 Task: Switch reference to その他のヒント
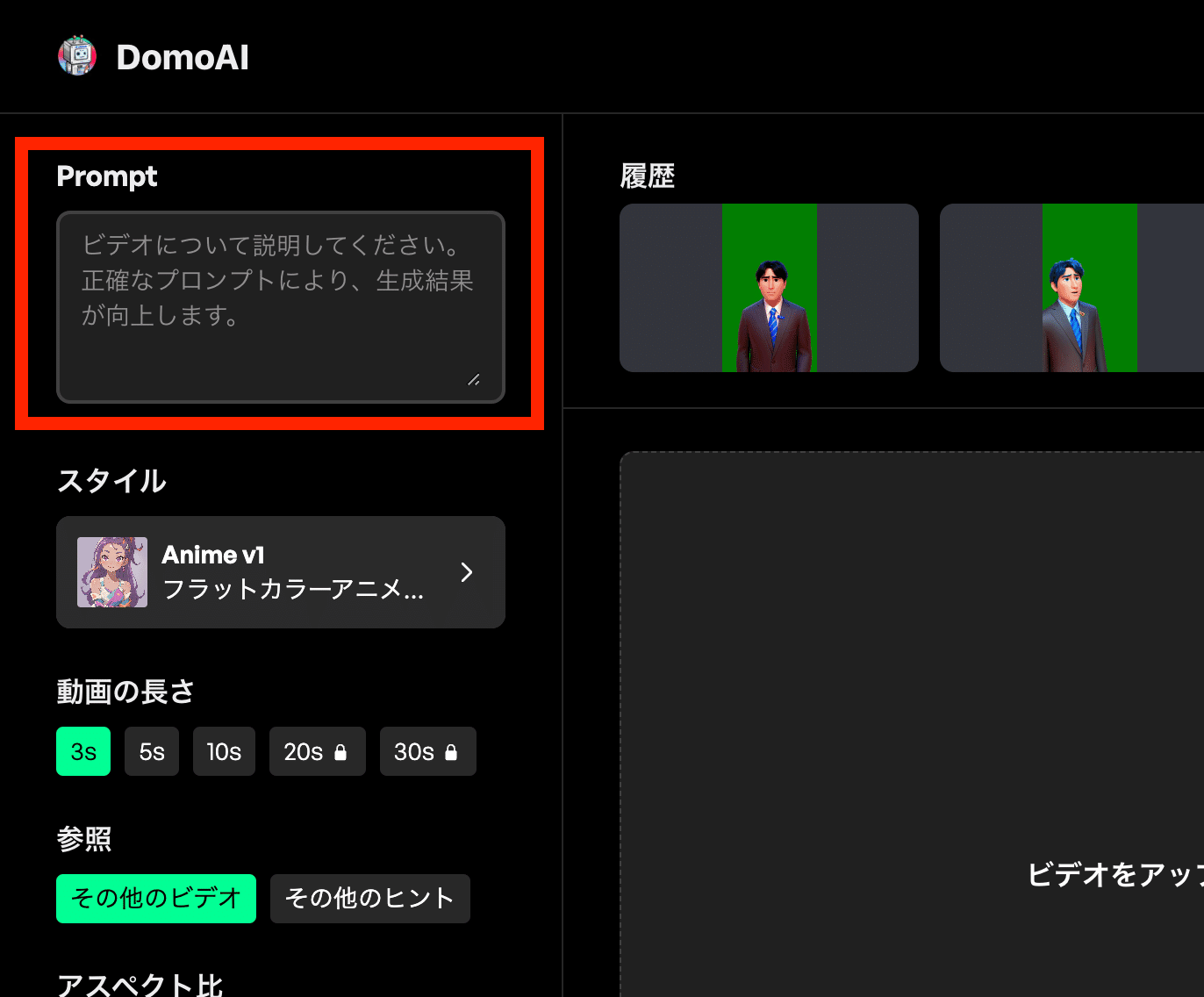(x=369, y=899)
